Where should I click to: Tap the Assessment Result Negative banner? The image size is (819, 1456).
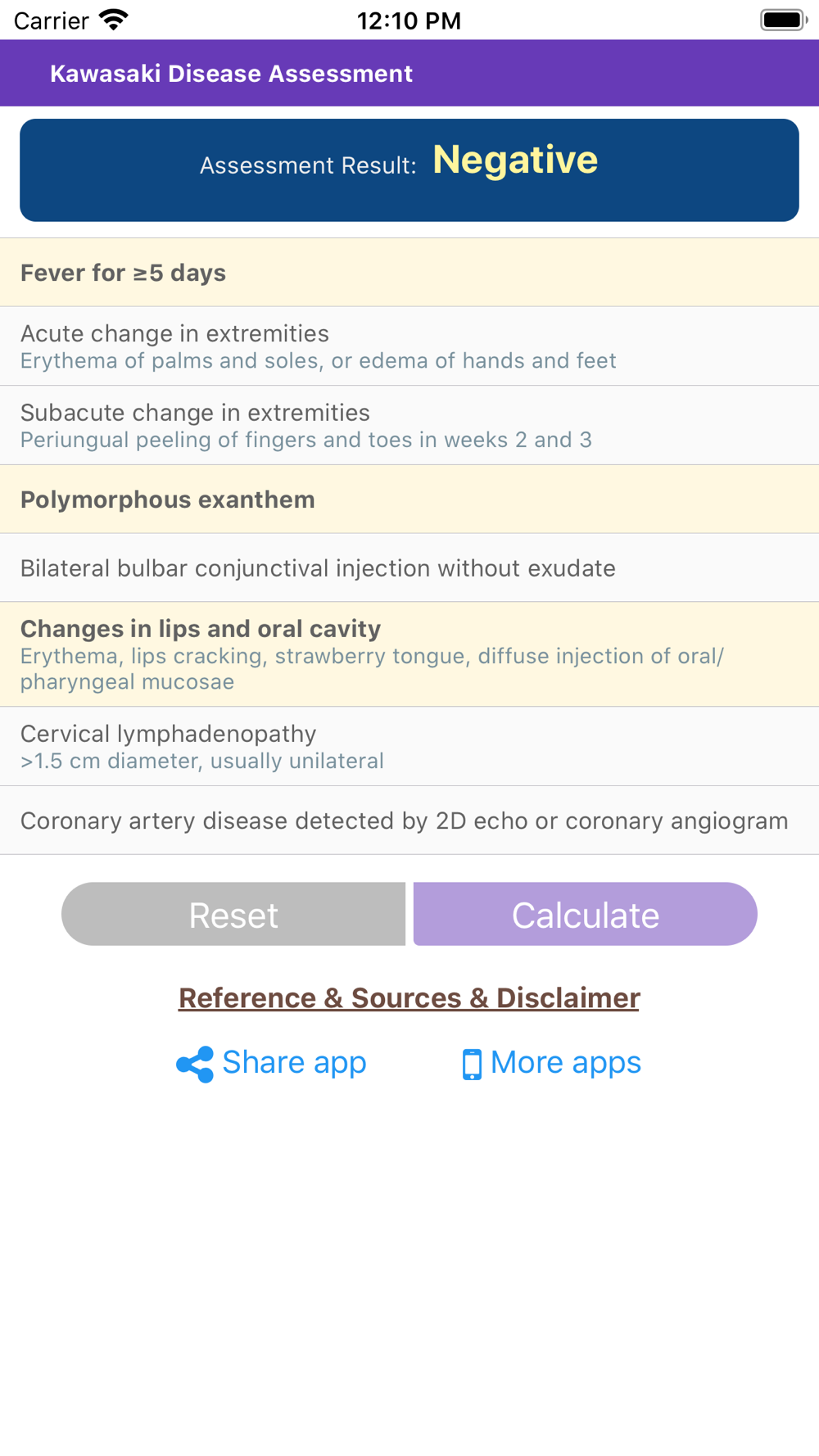pos(409,170)
